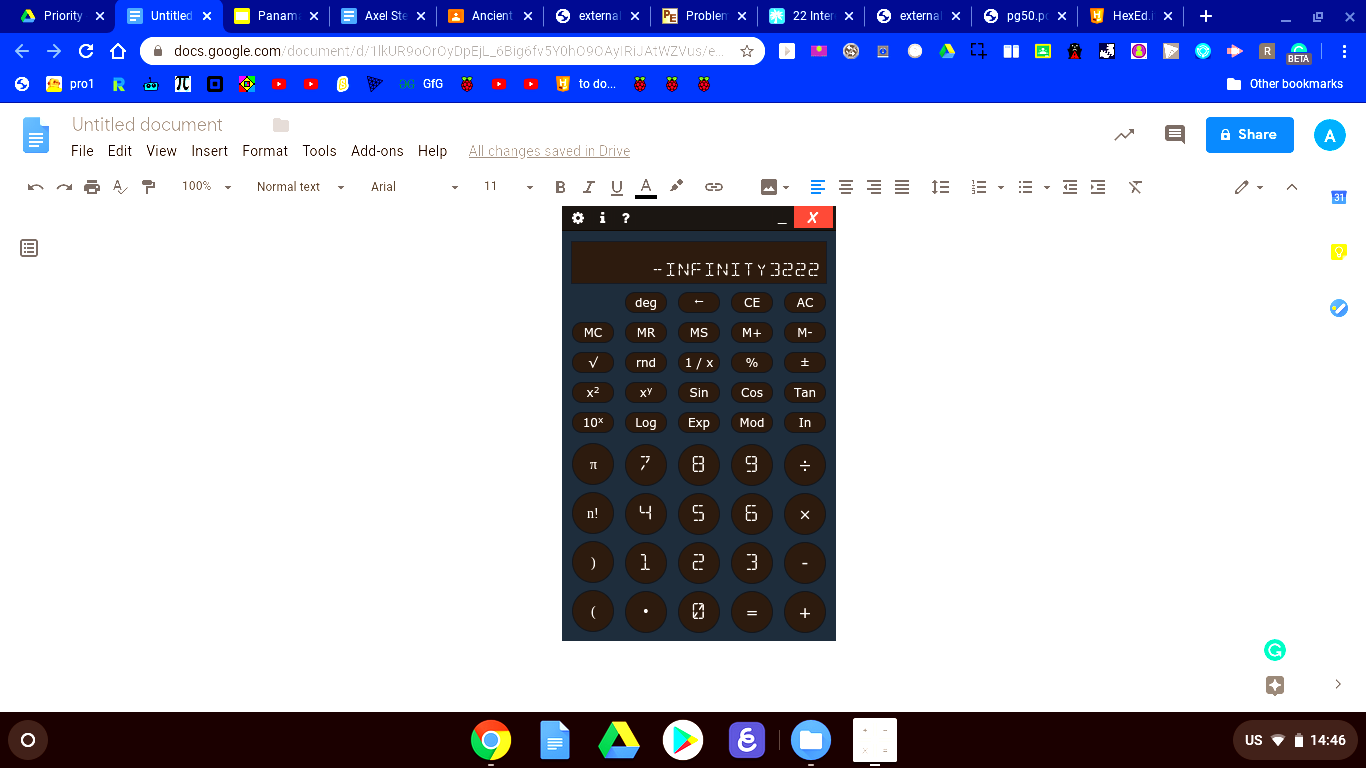
Task: Click the undo arrow in Docs toolbar
Action: [36, 187]
